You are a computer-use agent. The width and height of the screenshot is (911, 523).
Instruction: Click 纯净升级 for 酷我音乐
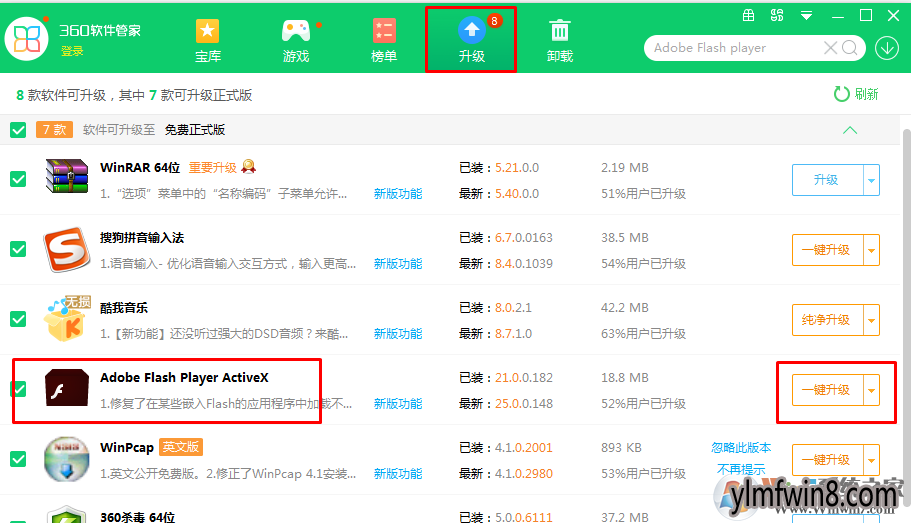click(x=827, y=320)
